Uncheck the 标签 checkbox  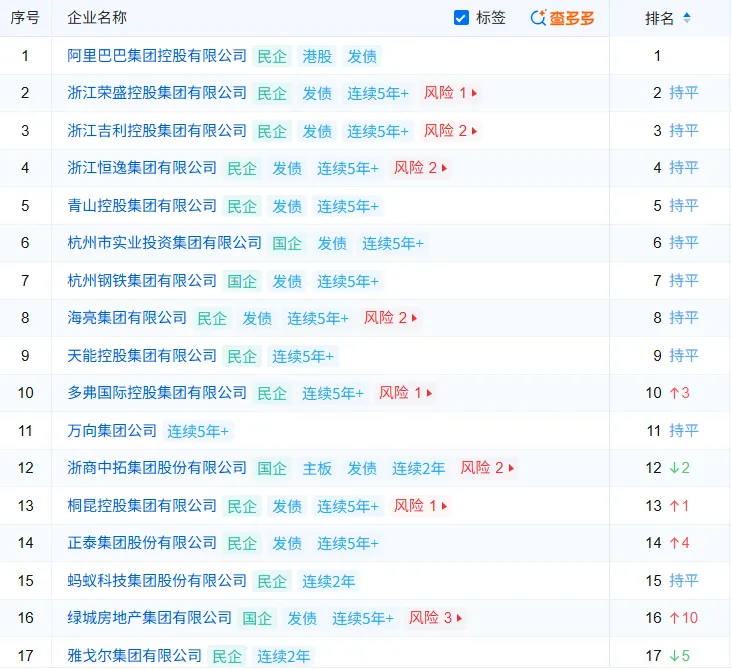pyautogui.click(x=461, y=18)
